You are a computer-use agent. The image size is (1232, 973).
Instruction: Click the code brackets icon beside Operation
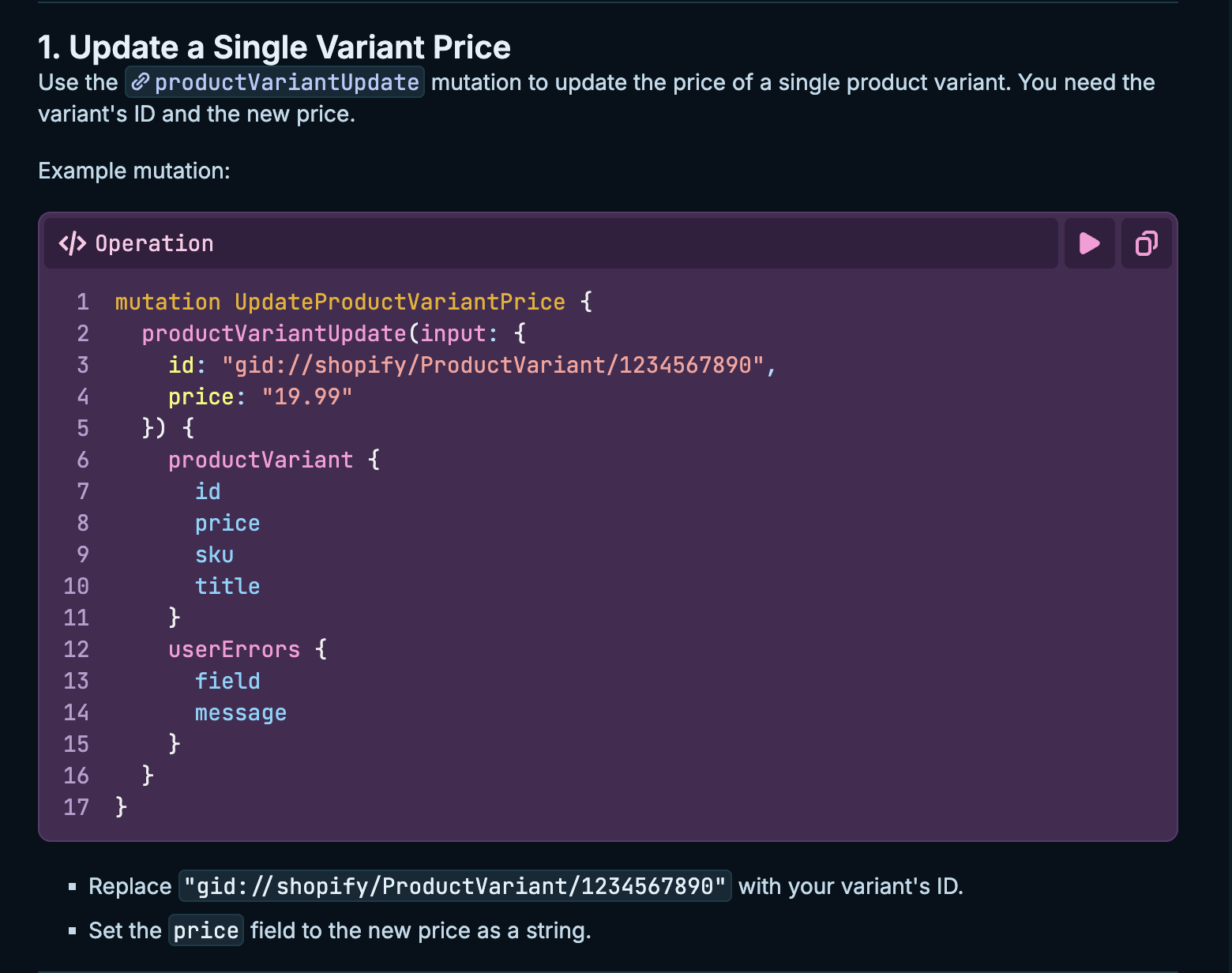tap(73, 243)
